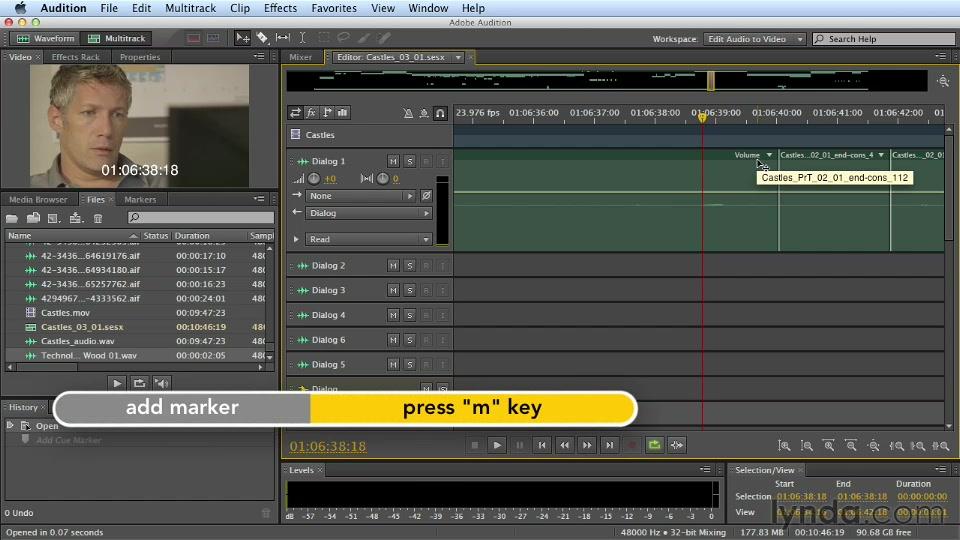This screenshot has width=960, height=540.
Task: Toggle auto-play speaker icon in Files panel
Action: pos(161,383)
